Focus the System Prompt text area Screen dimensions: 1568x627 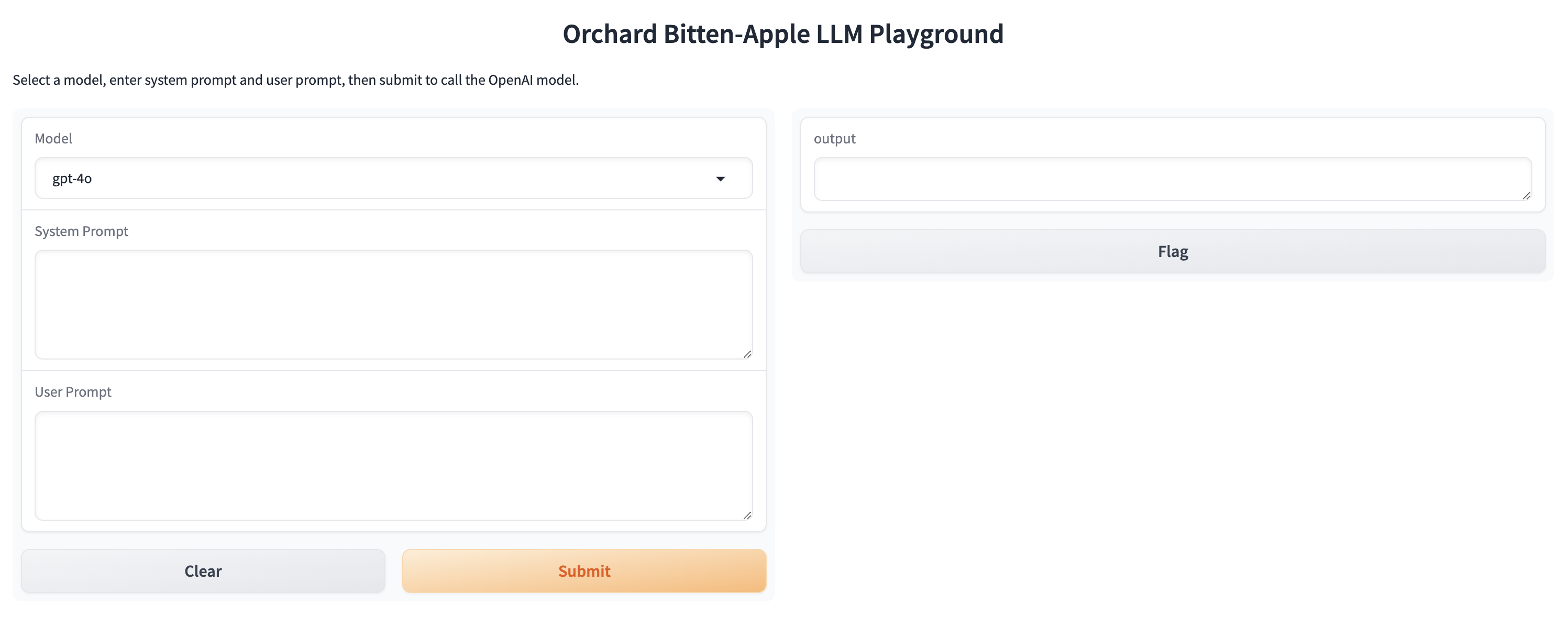[393, 304]
